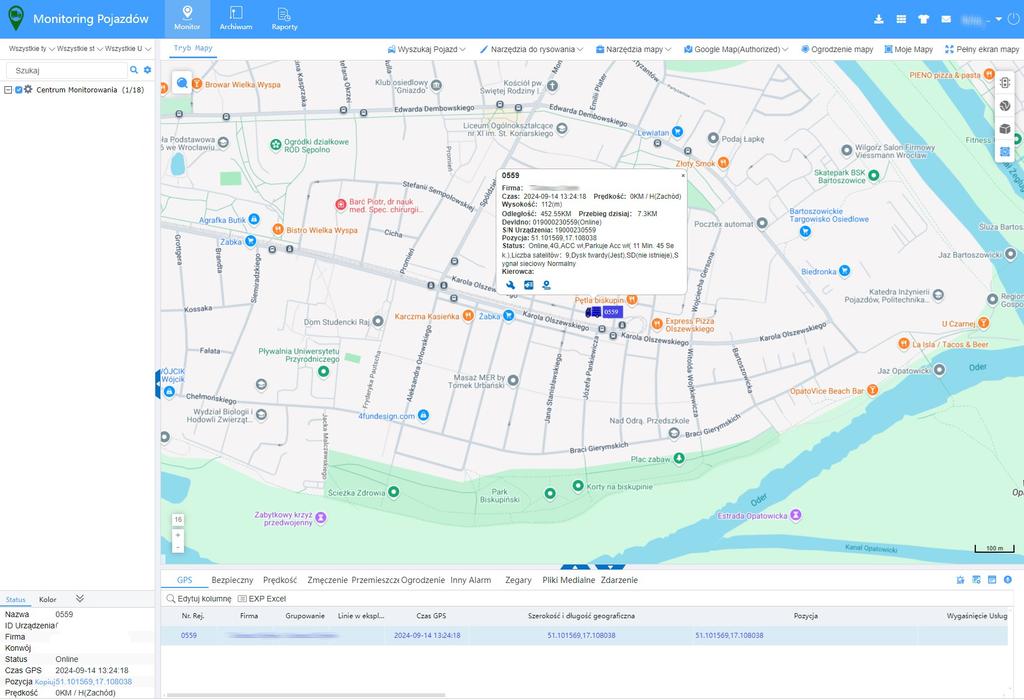Expand Narzędzia do rysowania menu
The height and width of the screenshot is (700, 1024).
point(531,49)
